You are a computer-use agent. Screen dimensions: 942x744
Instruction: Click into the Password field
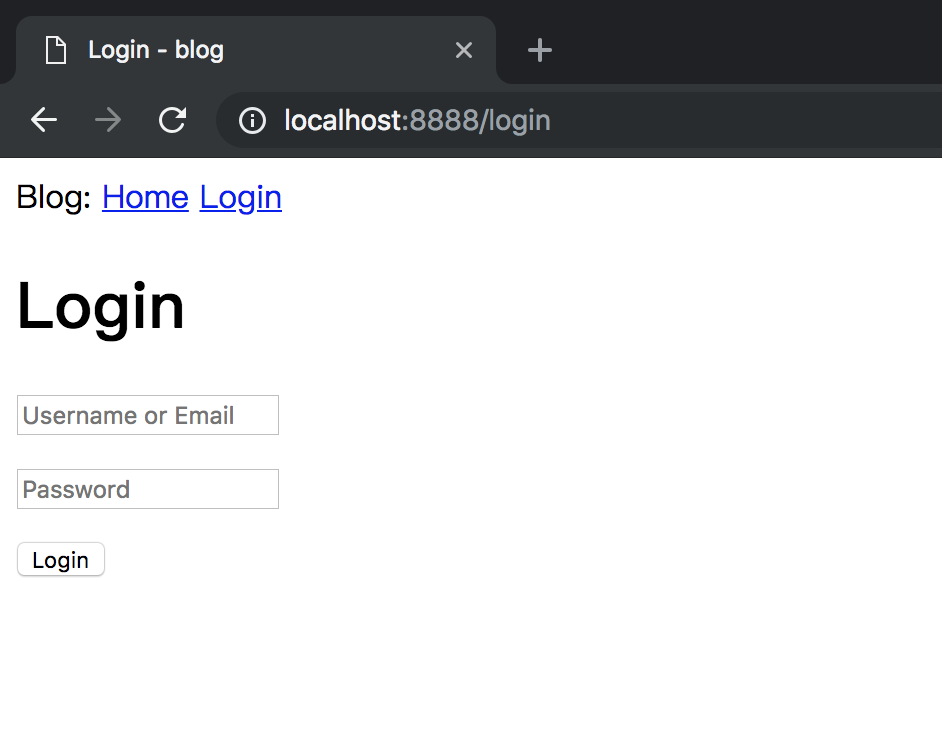coord(148,489)
